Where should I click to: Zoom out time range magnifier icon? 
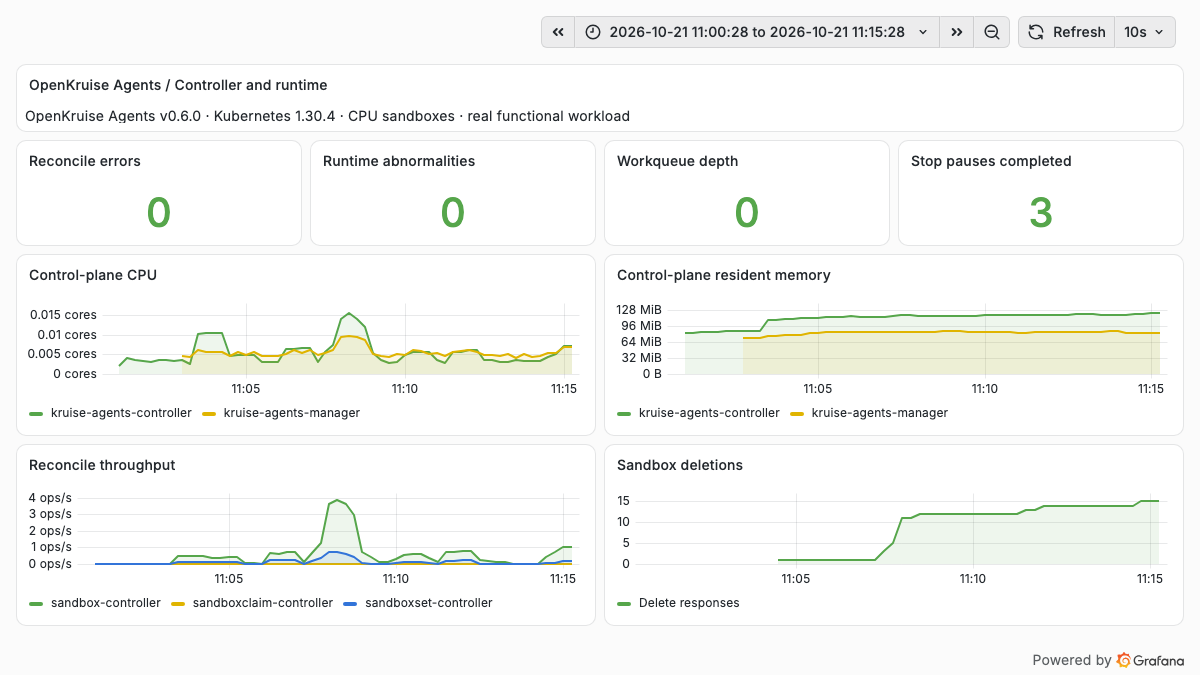coord(992,32)
